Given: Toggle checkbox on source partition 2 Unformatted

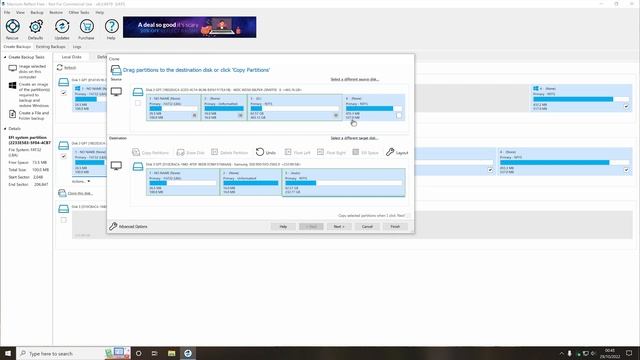Looking at the screenshot, I should coord(241,116).
